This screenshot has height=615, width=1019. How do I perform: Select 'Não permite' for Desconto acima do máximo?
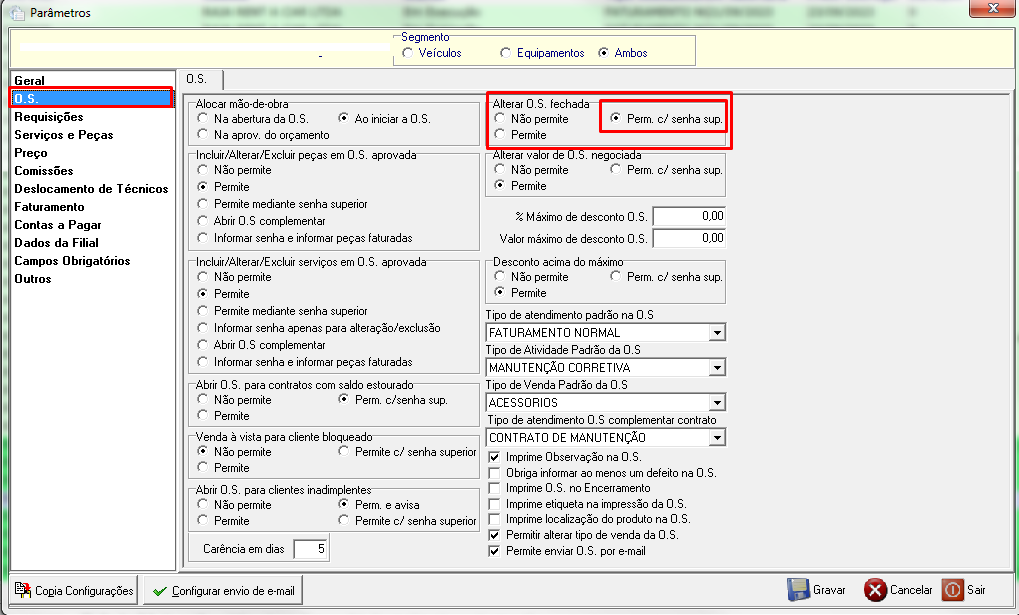click(500, 276)
